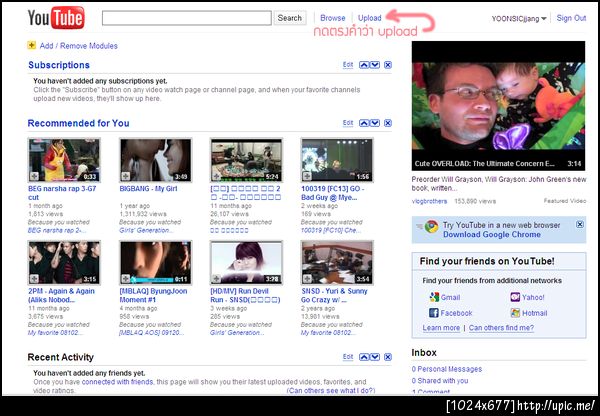Move the Subscriptions module down

pos(375,65)
